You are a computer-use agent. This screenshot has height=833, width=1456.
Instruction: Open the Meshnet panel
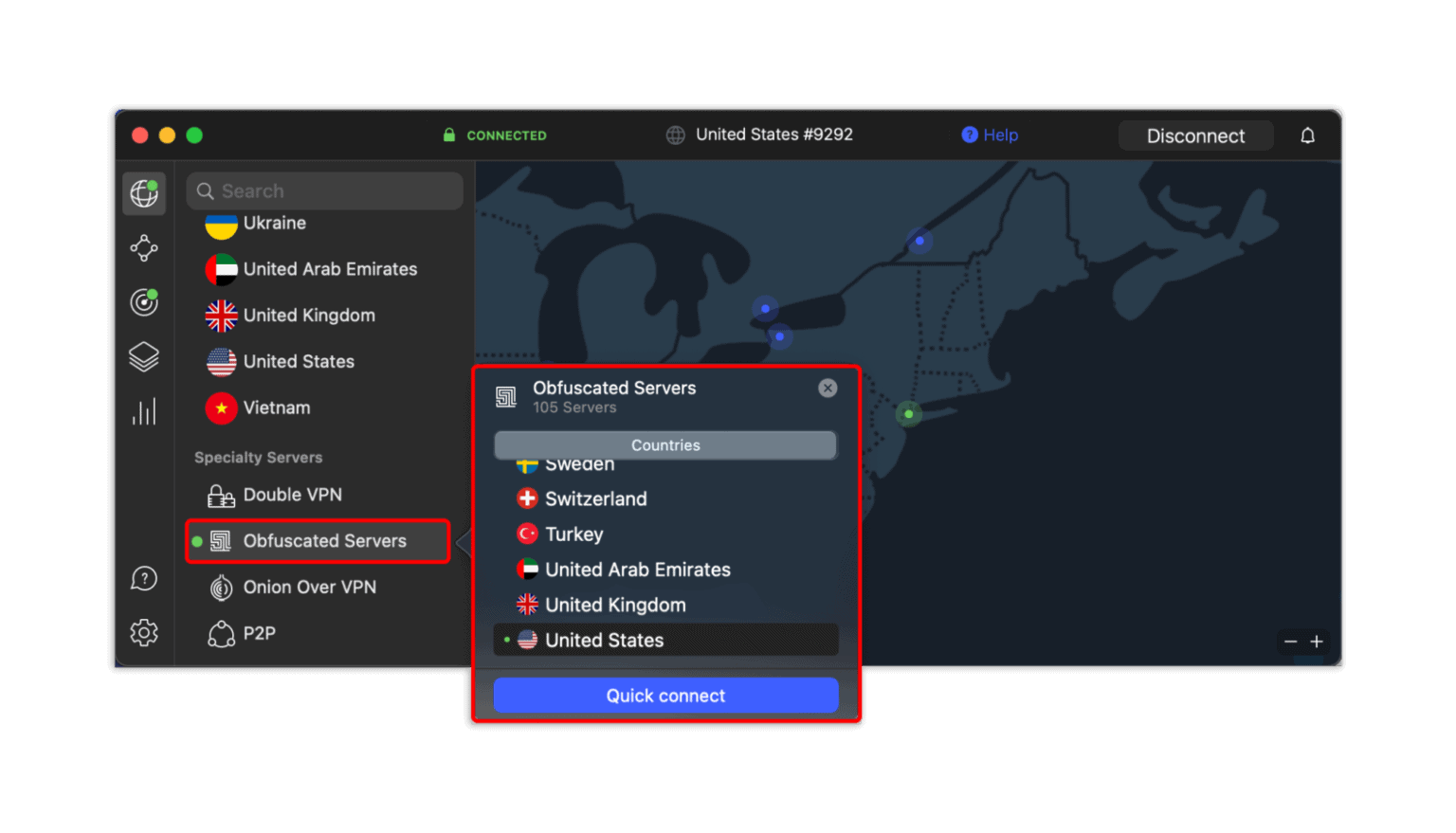click(x=143, y=247)
